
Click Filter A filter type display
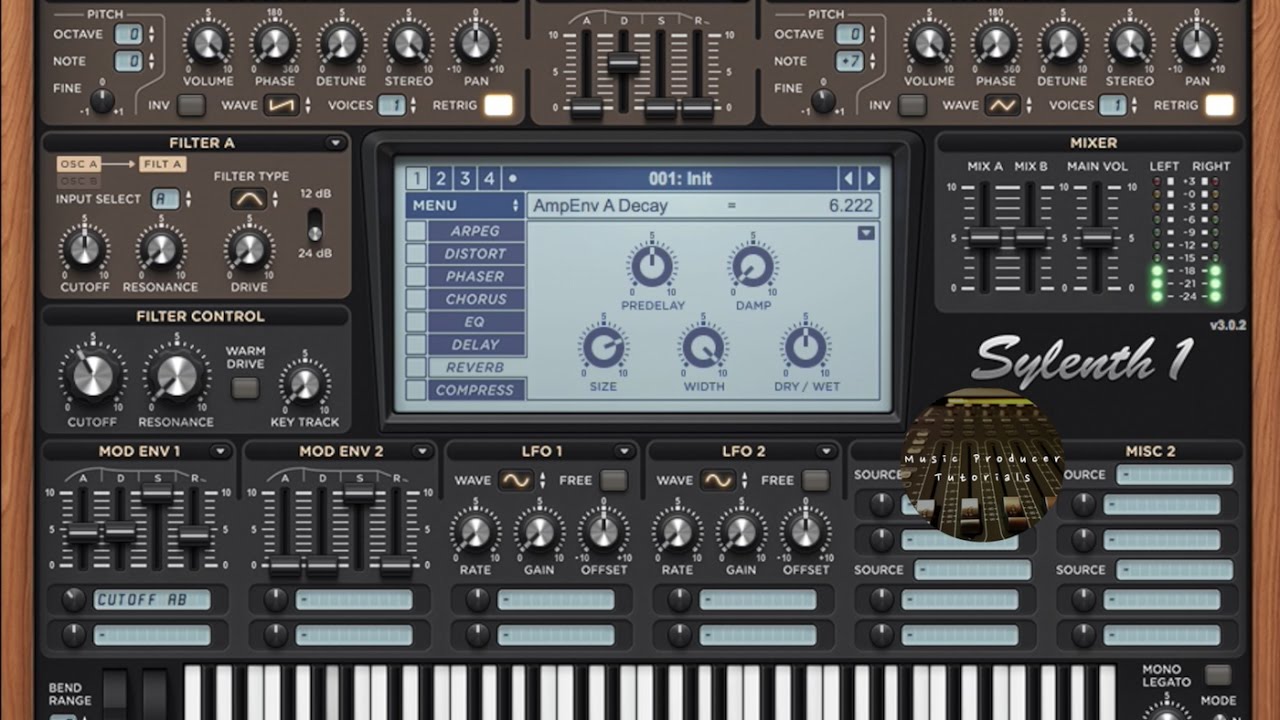(249, 198)
